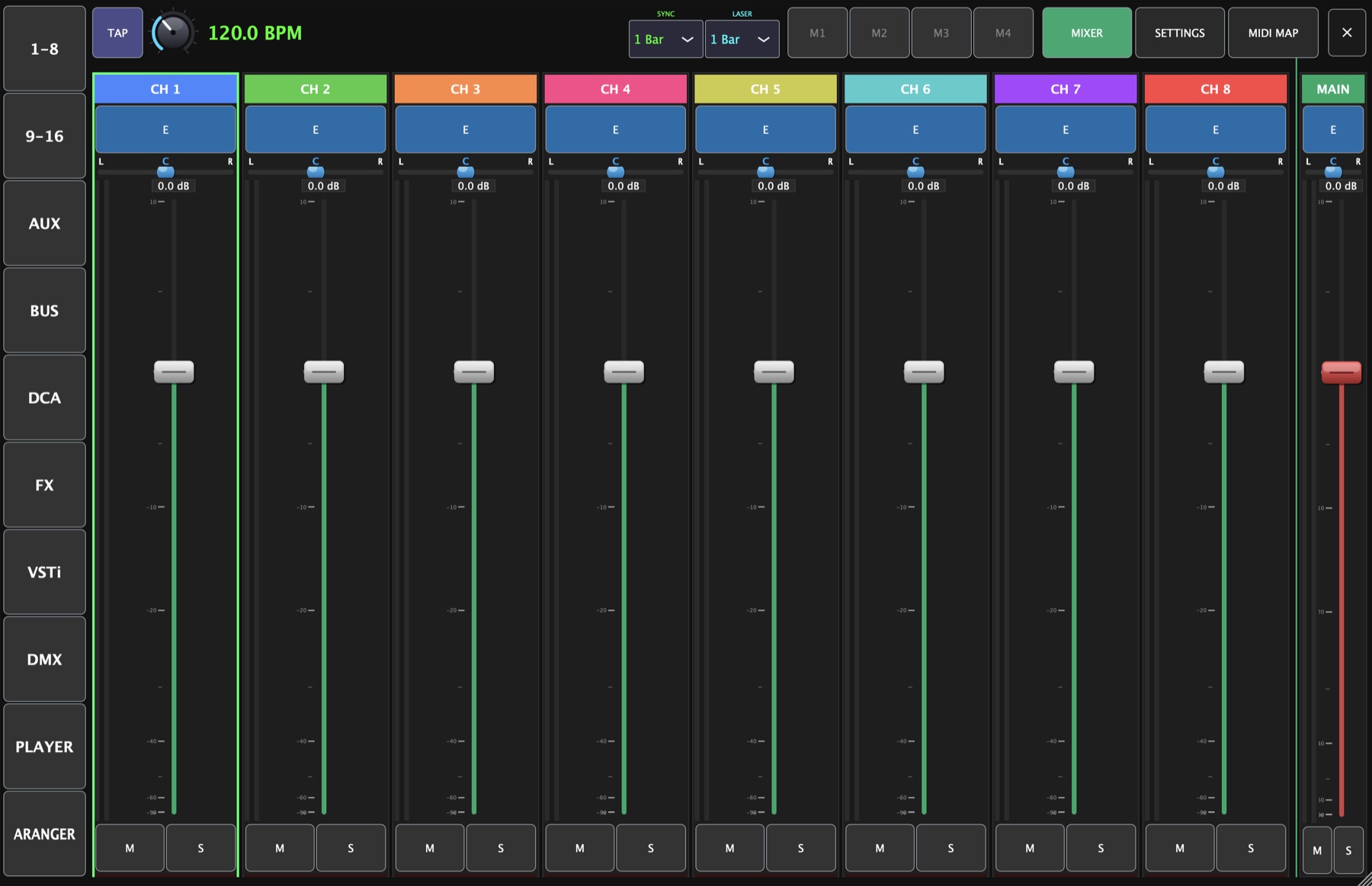1372x886 pixels.
Task: Mute channel CH 8
Action: [x=1180, y=848]
